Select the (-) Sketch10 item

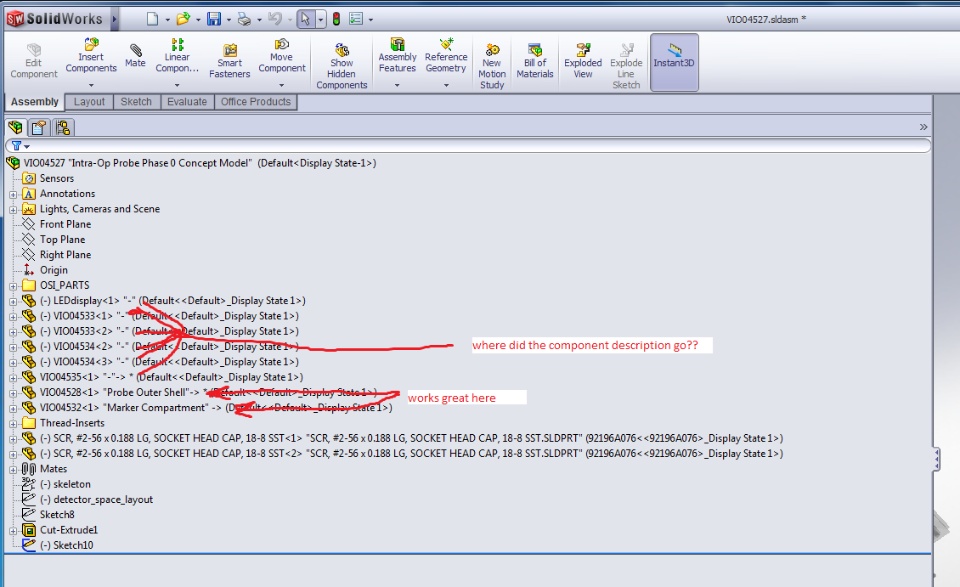pyautogui.click(x=58, y=545)
